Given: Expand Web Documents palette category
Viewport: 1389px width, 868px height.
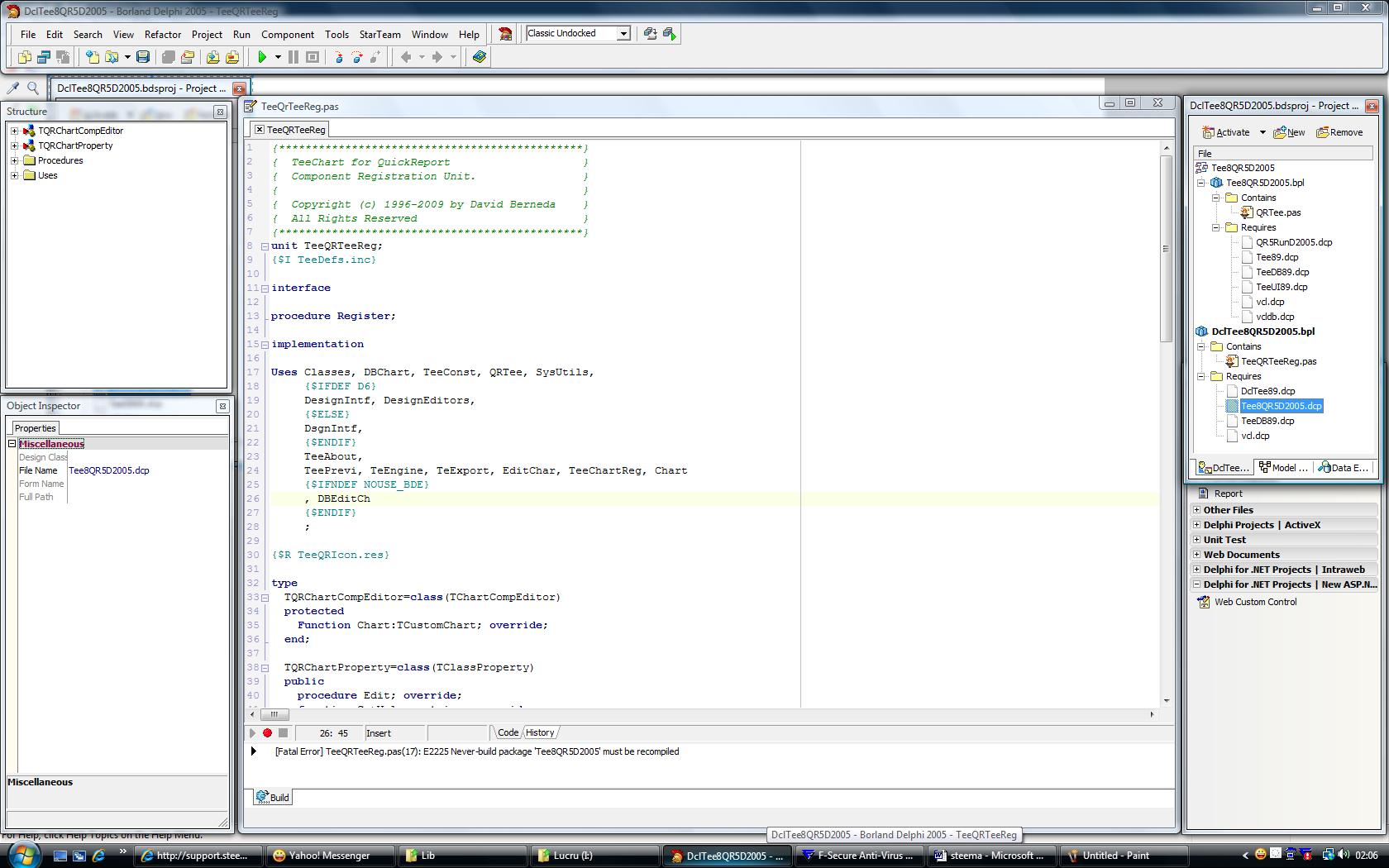Looking at the screenshot, I should (x=1196, y=555).
